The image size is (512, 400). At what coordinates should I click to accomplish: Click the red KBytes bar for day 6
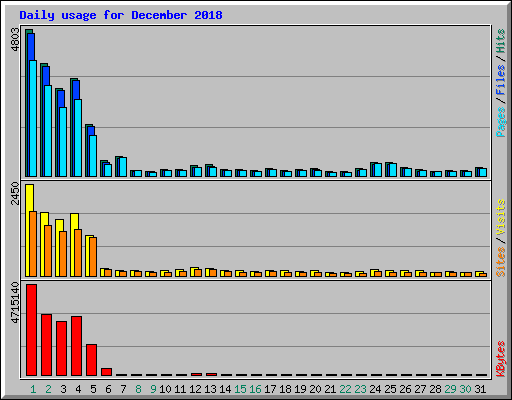[106, 372]
